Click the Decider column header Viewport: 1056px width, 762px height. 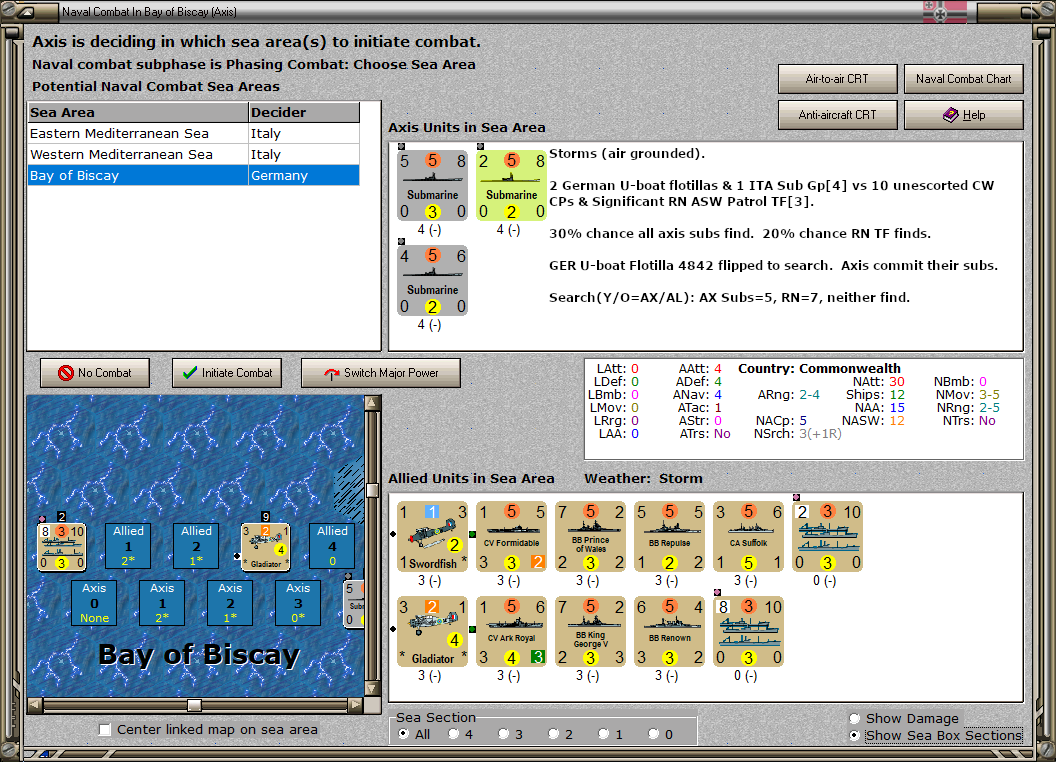304,113
